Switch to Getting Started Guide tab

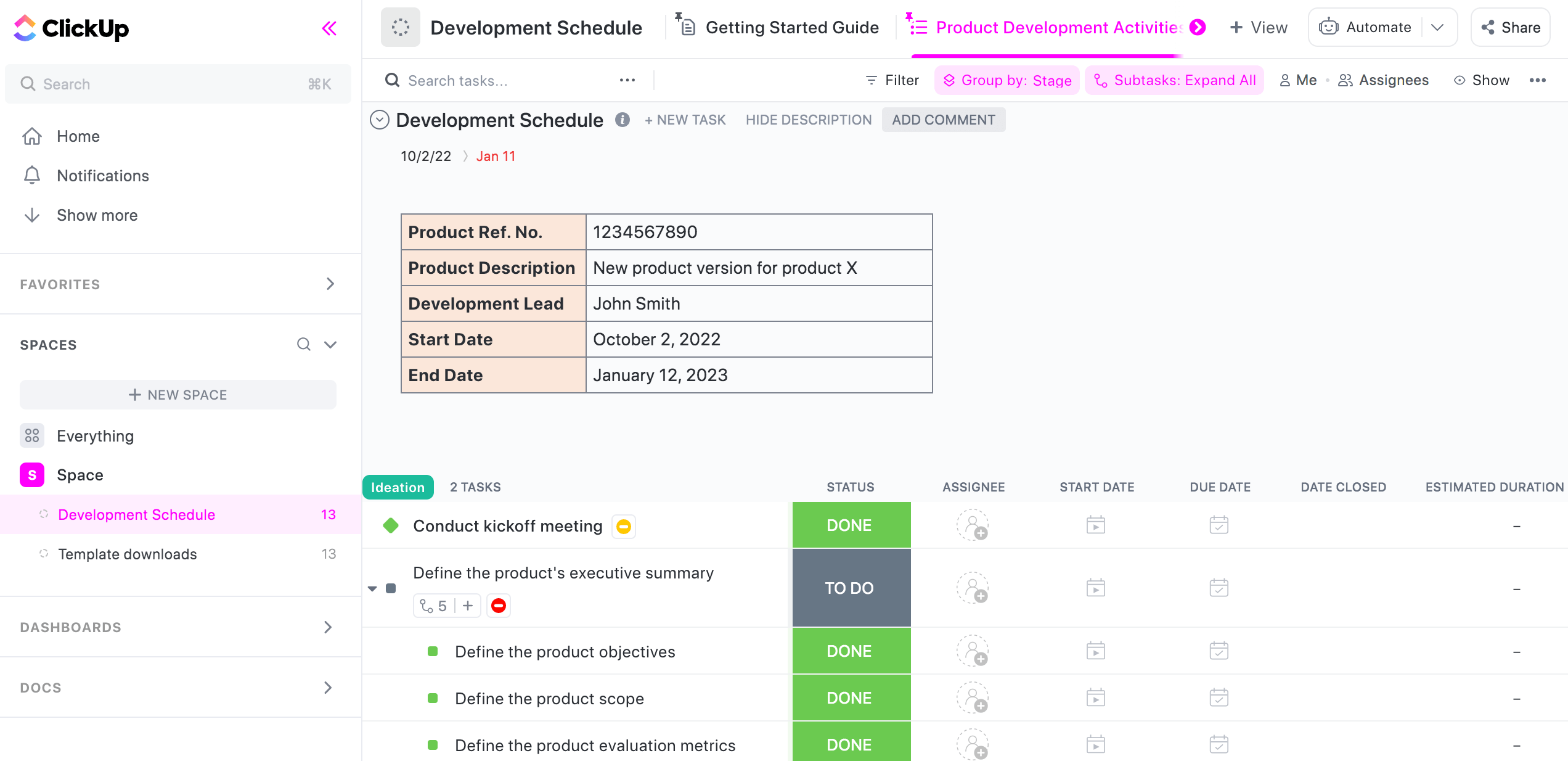pyautogui.click(x=789, y=27)
